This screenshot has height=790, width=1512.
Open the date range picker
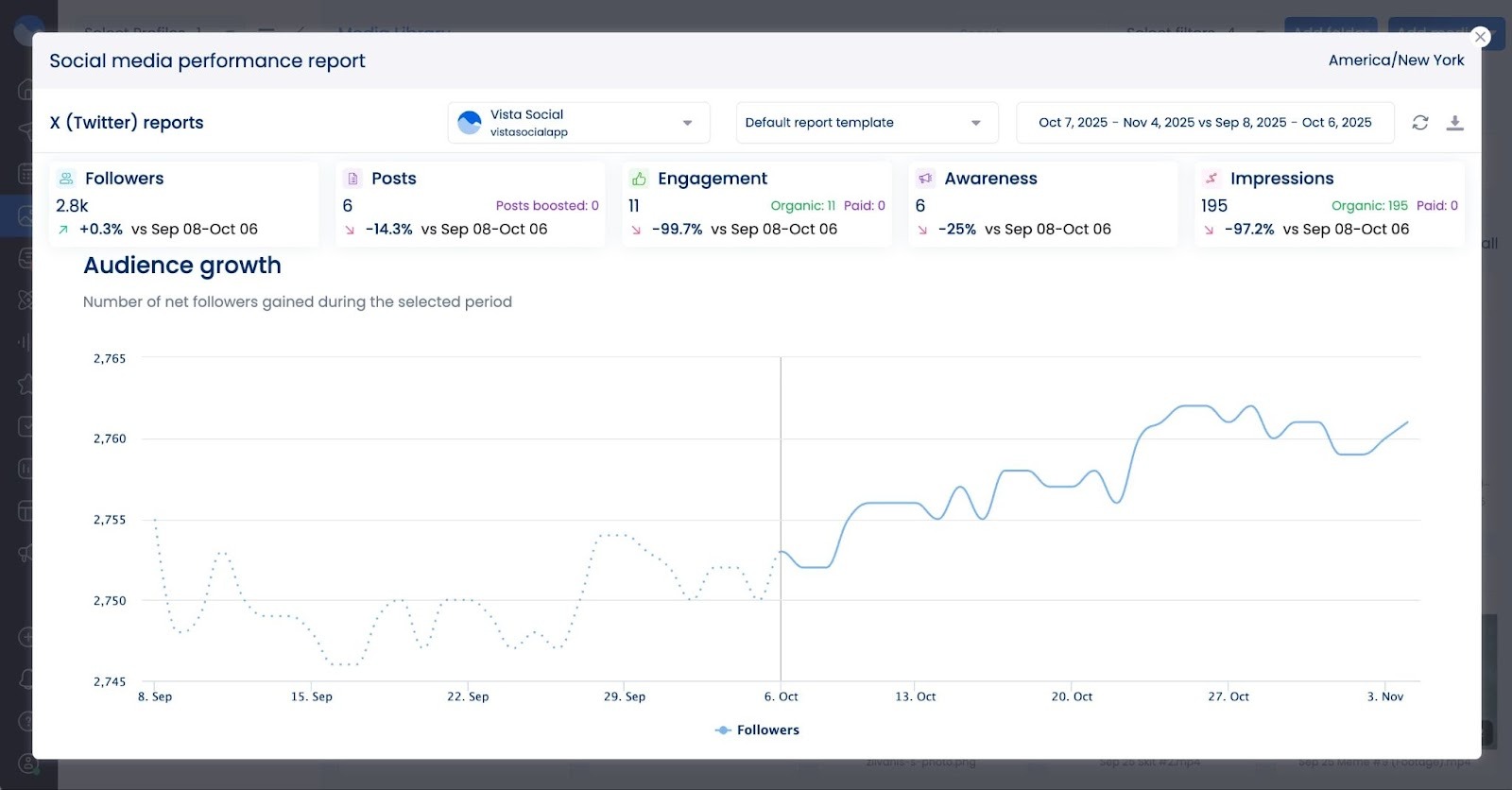coord(1204,123)
